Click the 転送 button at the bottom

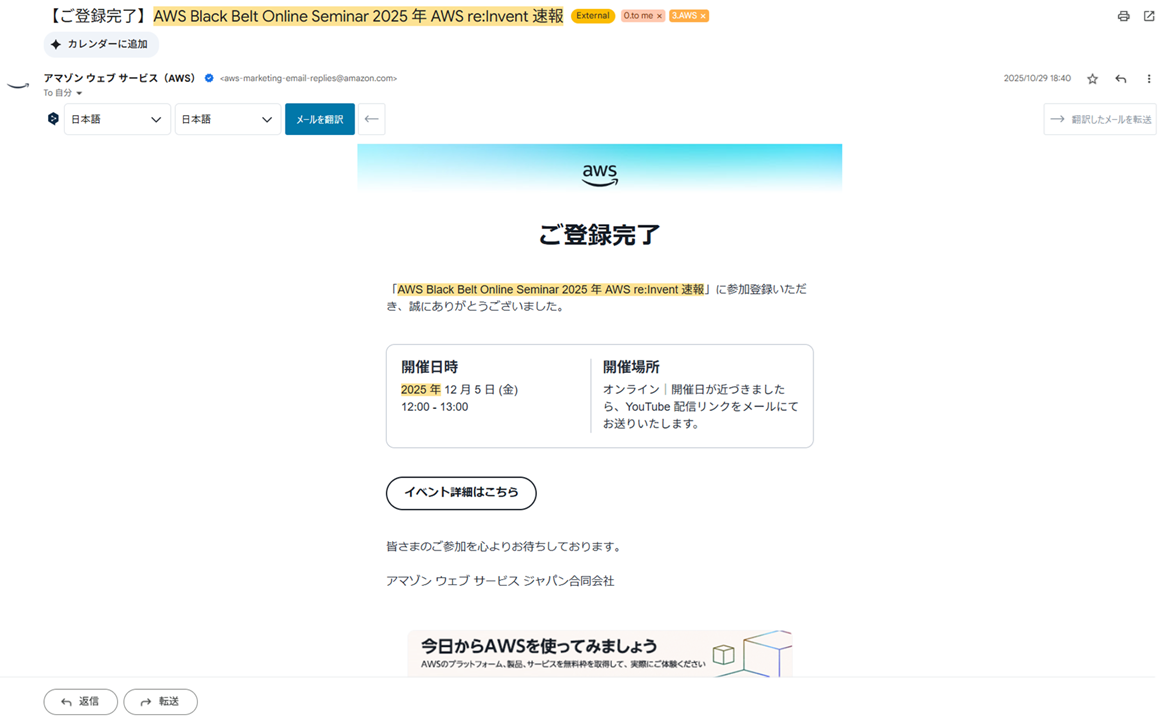tap(160, 701)
